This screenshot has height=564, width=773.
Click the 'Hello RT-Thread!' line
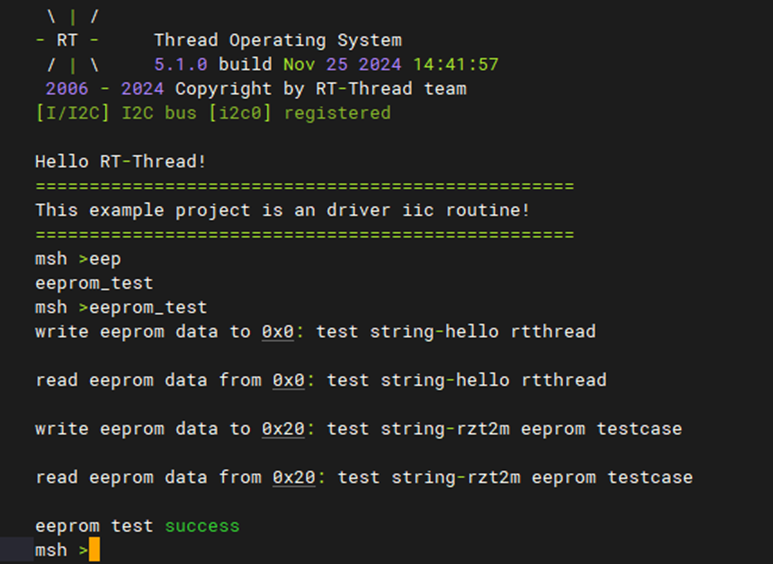121,162
